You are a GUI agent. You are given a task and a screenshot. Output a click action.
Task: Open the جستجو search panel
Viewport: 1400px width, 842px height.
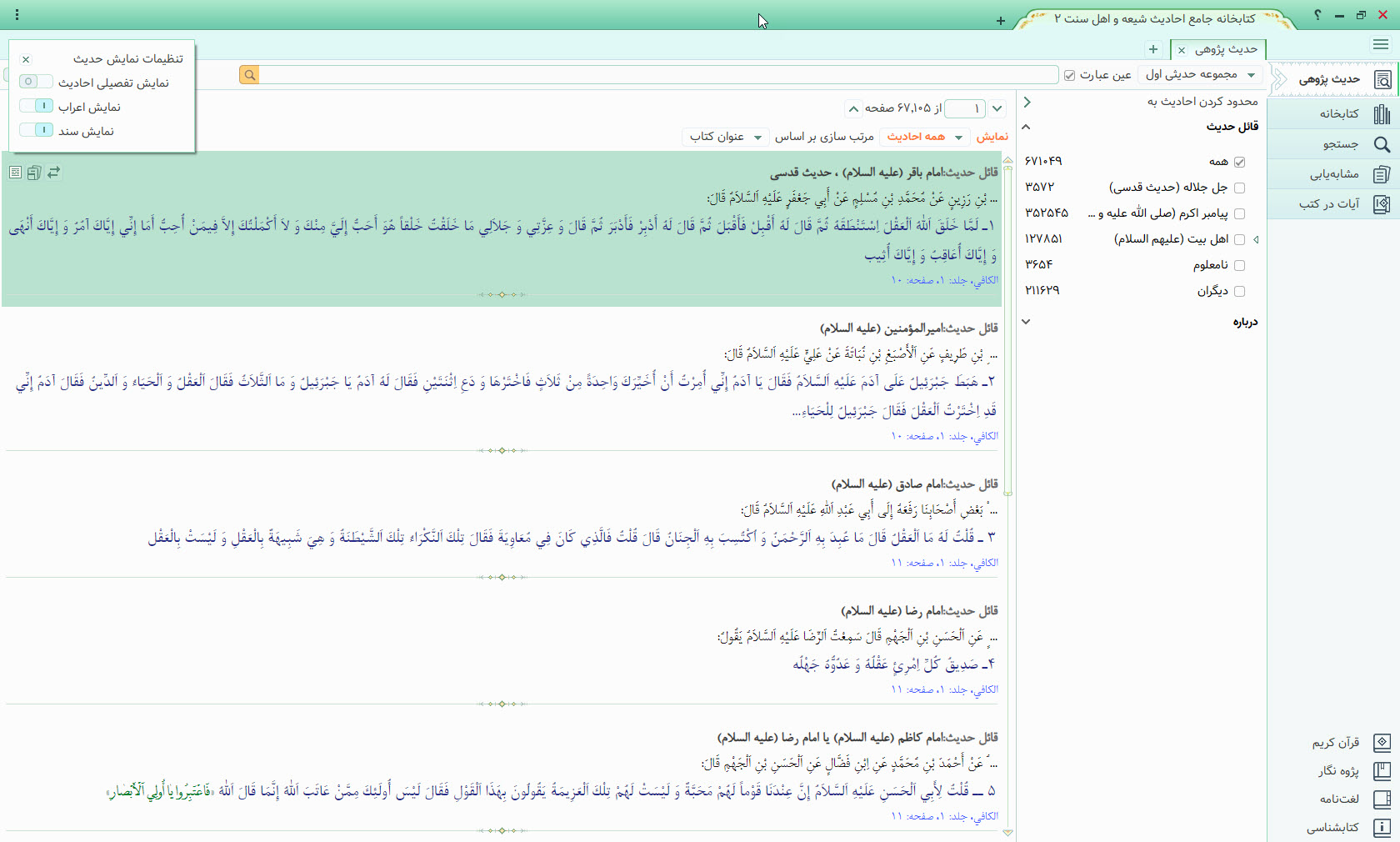(x=1382, y=144)
